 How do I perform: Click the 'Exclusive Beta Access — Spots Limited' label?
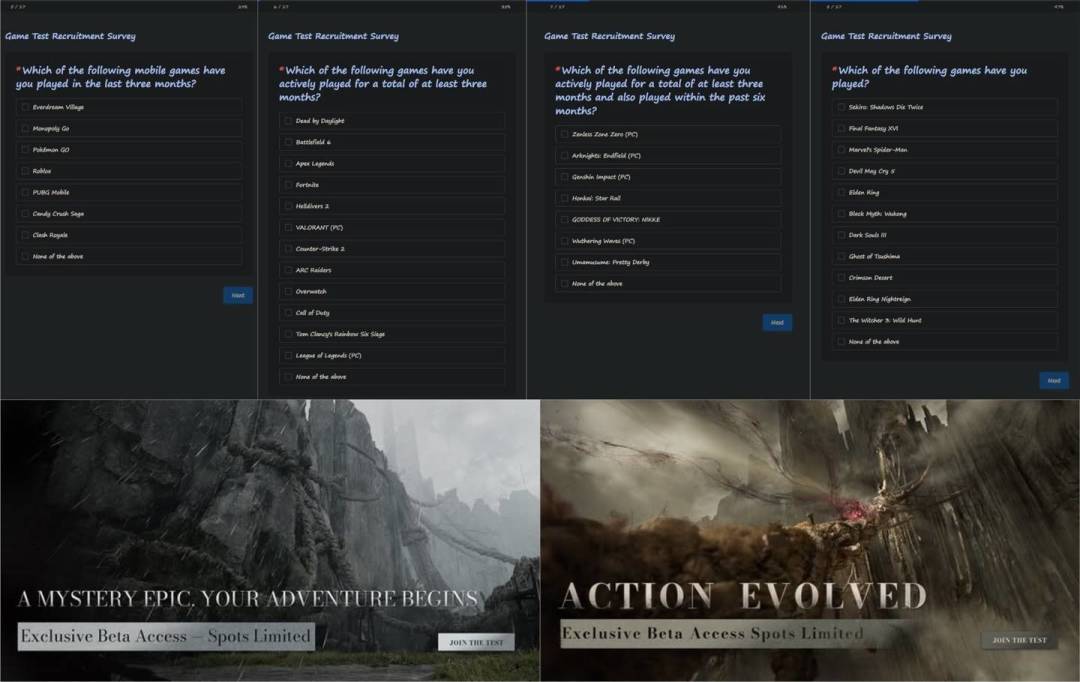166,636
